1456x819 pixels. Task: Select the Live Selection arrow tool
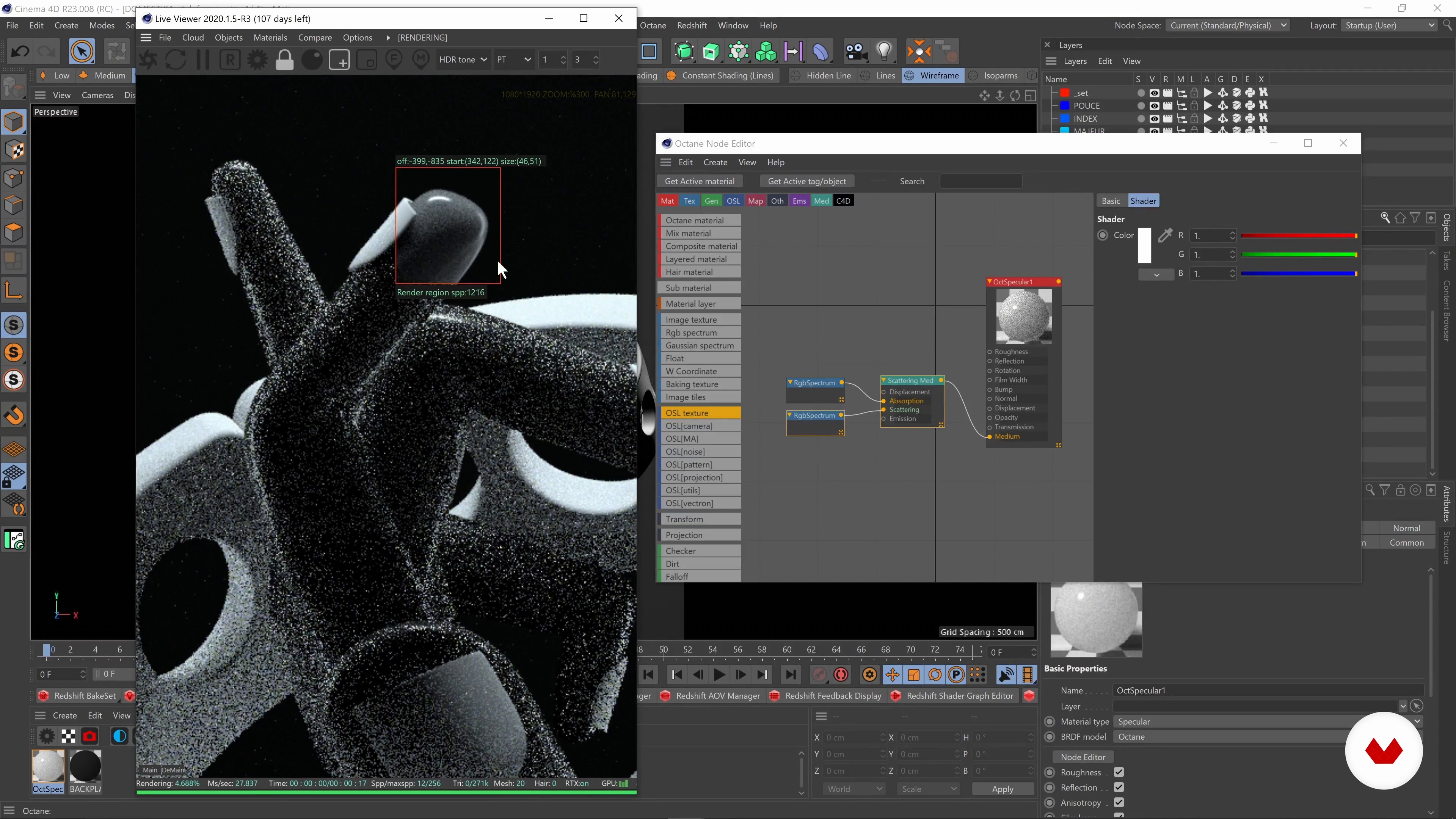pos(82,52)
